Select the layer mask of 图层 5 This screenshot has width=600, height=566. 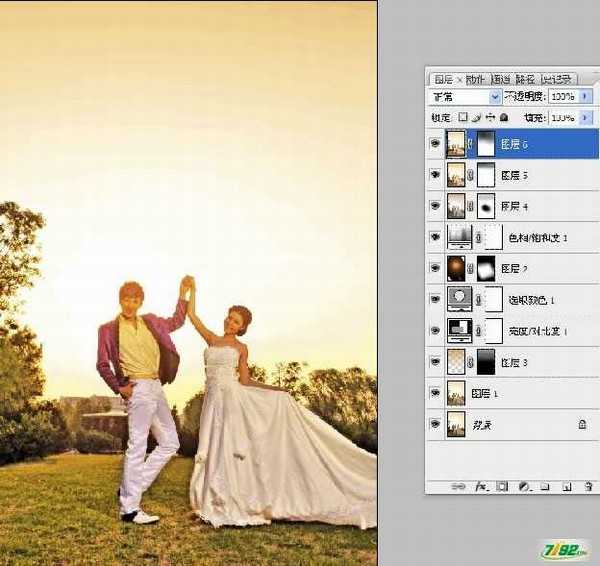pos(486,175)
